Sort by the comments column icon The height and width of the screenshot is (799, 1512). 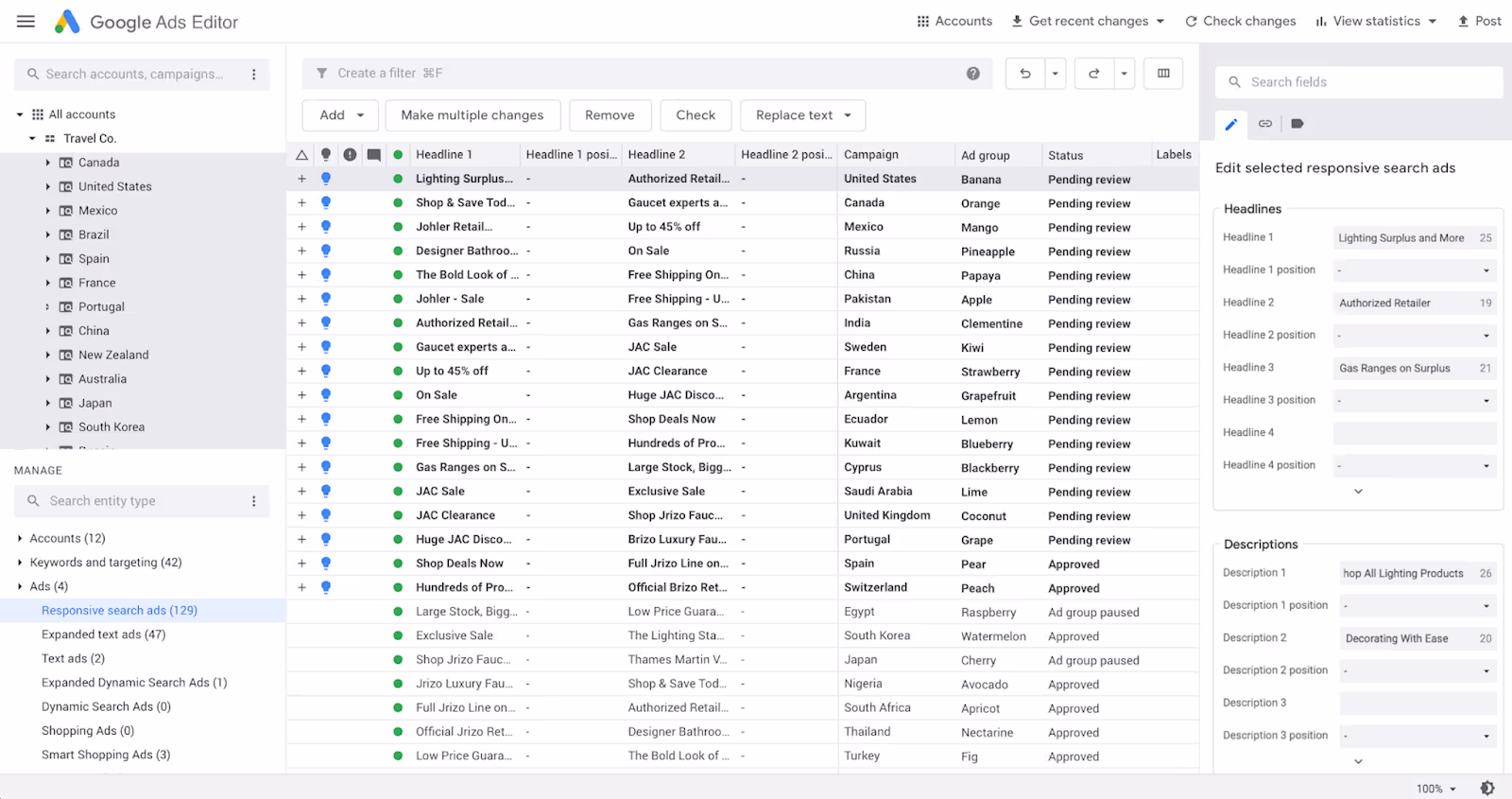tap(374, 155)
